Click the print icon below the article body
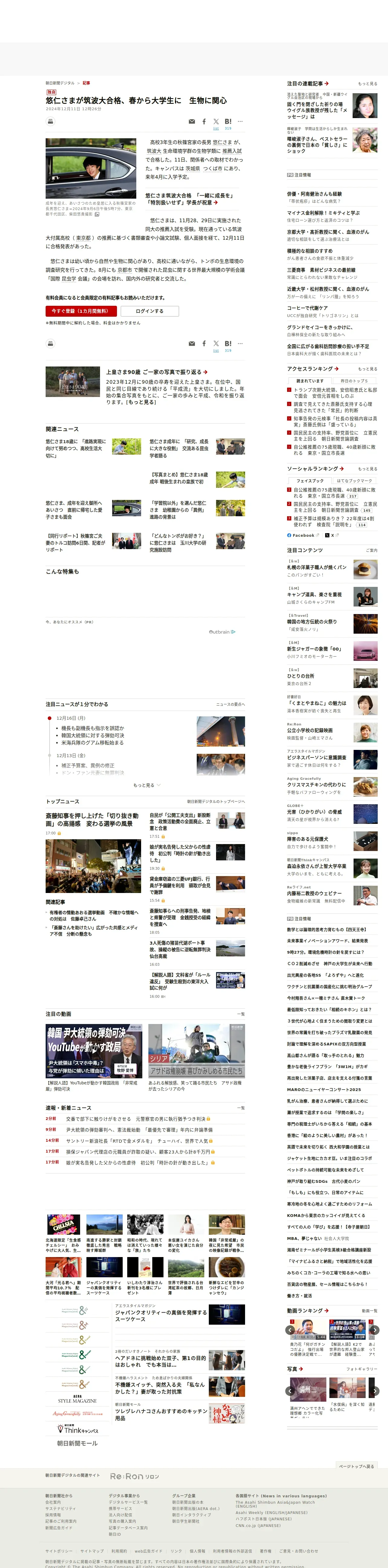Viewport: 388px width, 1568px height. point(50,343)
